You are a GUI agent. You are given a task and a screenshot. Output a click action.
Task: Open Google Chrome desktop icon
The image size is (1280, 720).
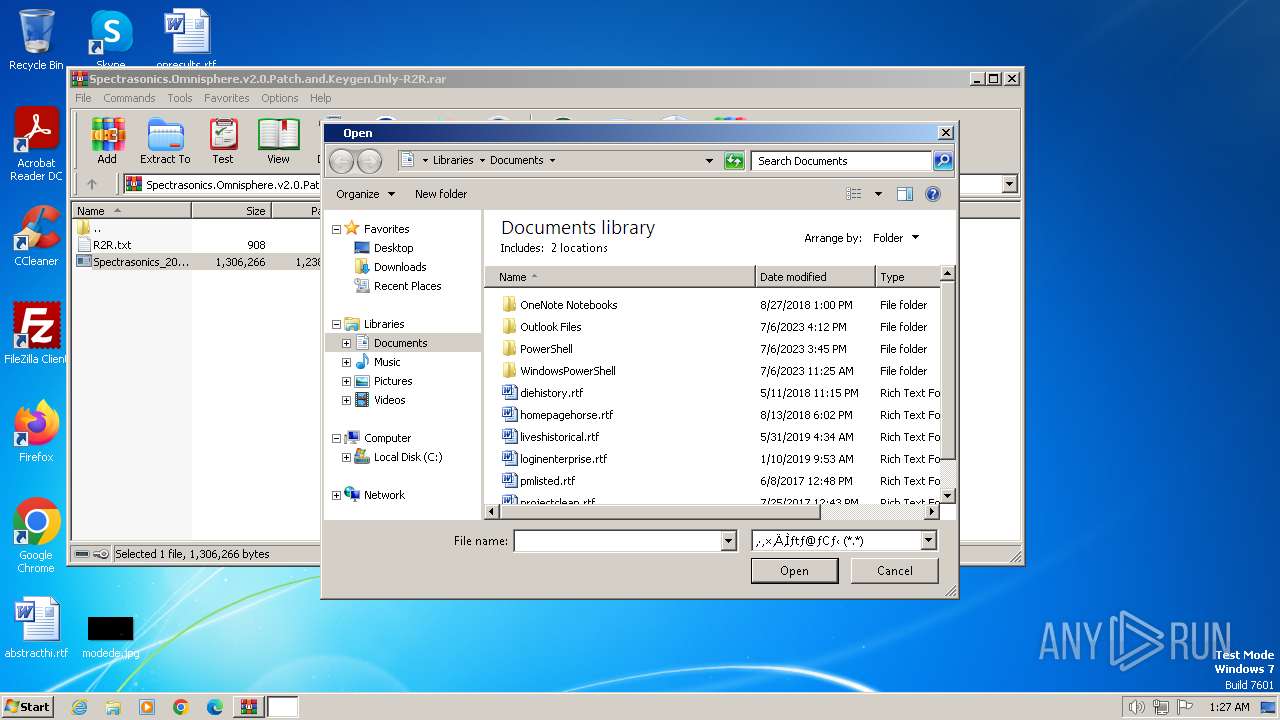pyautogui.click(x=36, y=536)
